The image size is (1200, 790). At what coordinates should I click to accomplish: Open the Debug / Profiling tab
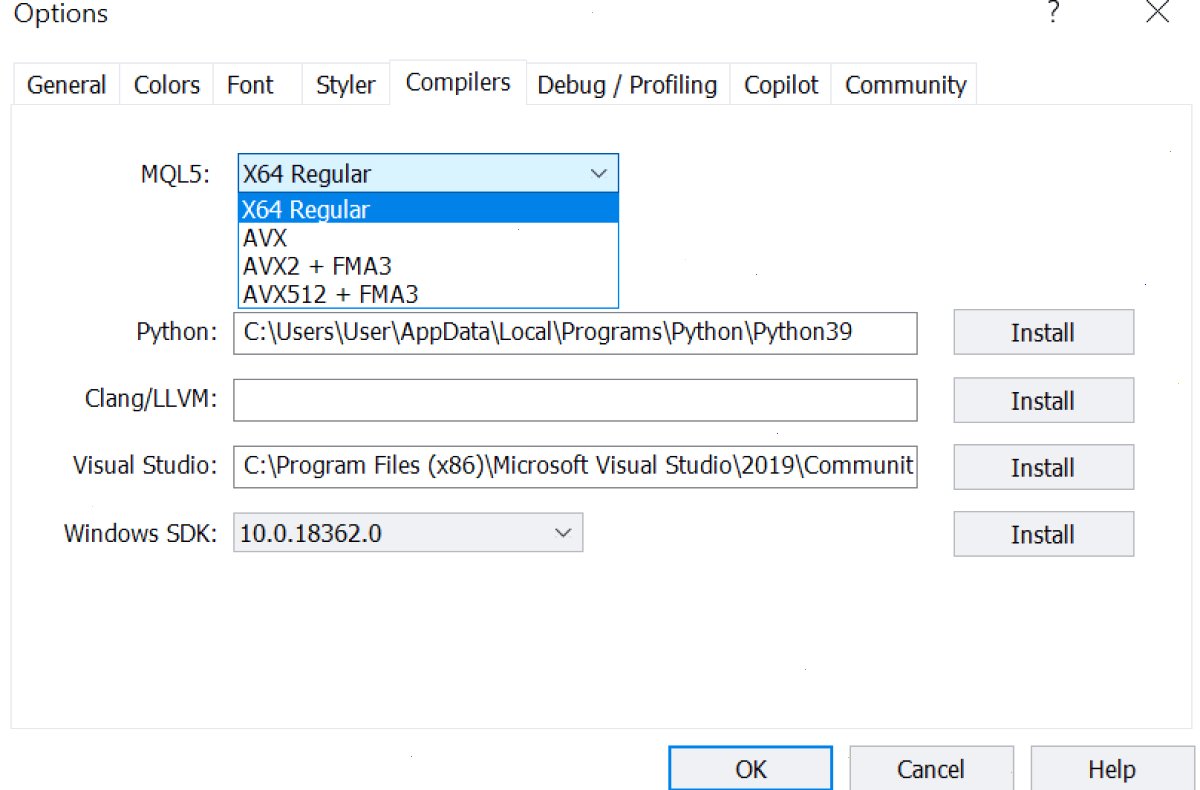pos(627,85)
